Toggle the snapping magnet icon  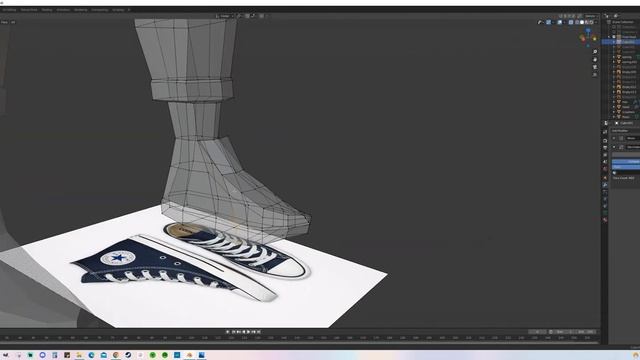click(x=247, y=16)
